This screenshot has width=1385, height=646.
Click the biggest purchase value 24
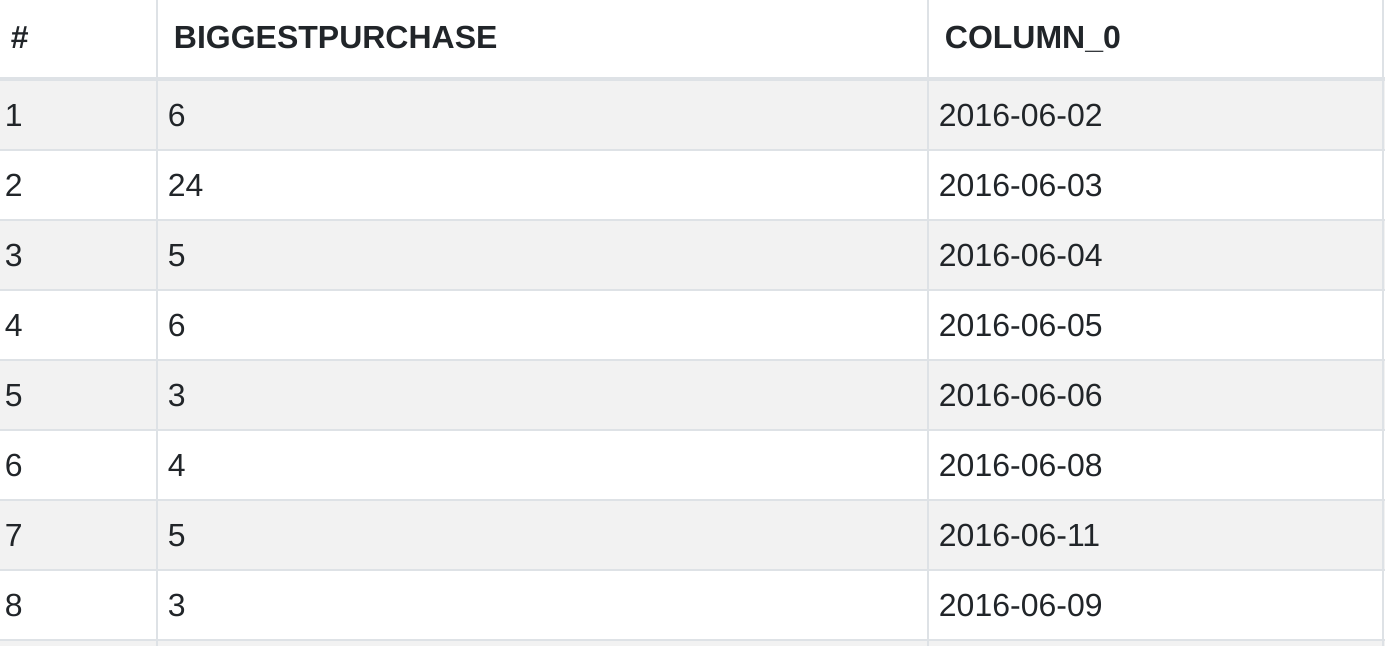point(186,186)
